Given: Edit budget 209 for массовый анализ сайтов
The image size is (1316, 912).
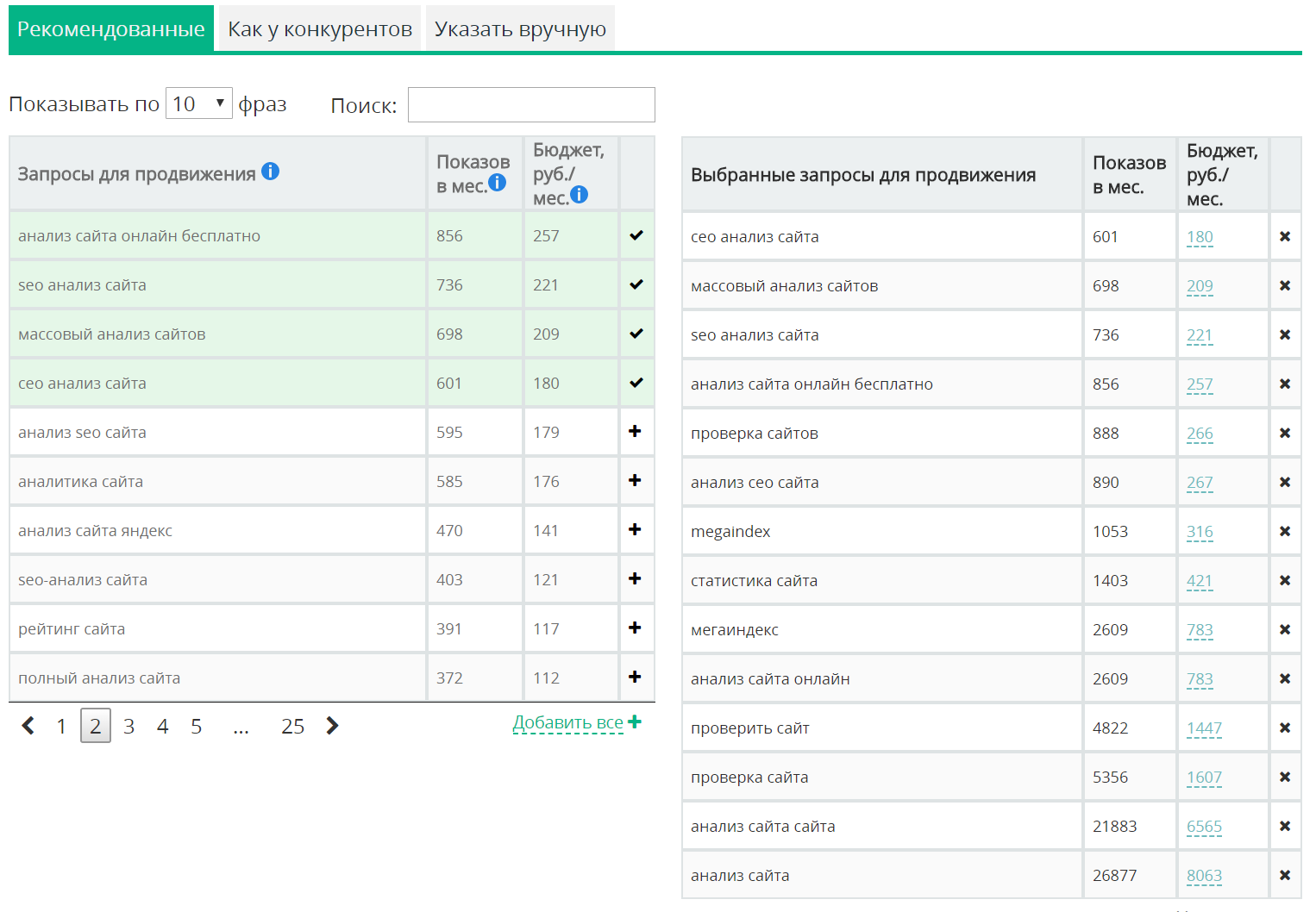Looking at the screenshot, I should click(x=1200, y=286).
